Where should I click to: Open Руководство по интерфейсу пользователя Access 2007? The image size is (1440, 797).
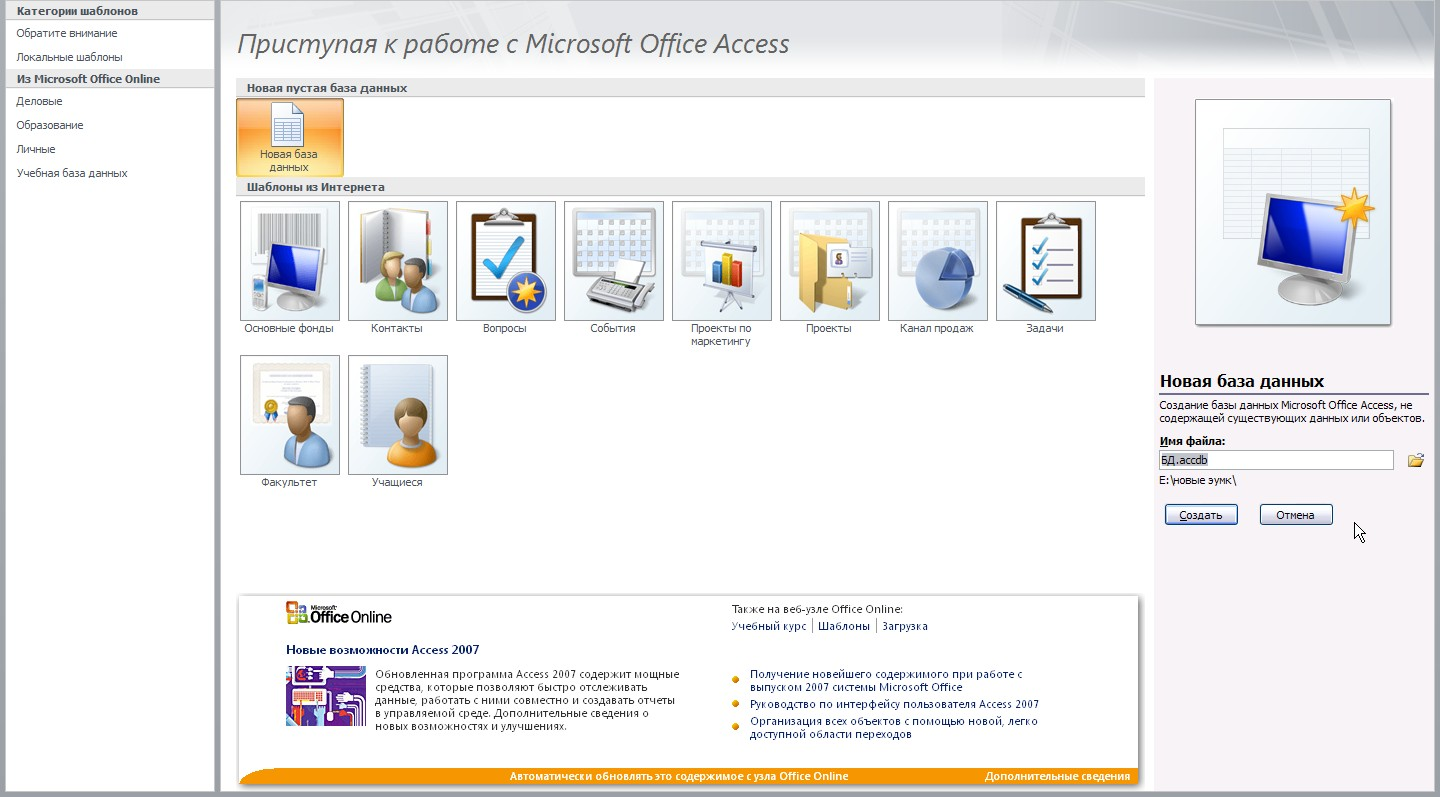[894, 704]
